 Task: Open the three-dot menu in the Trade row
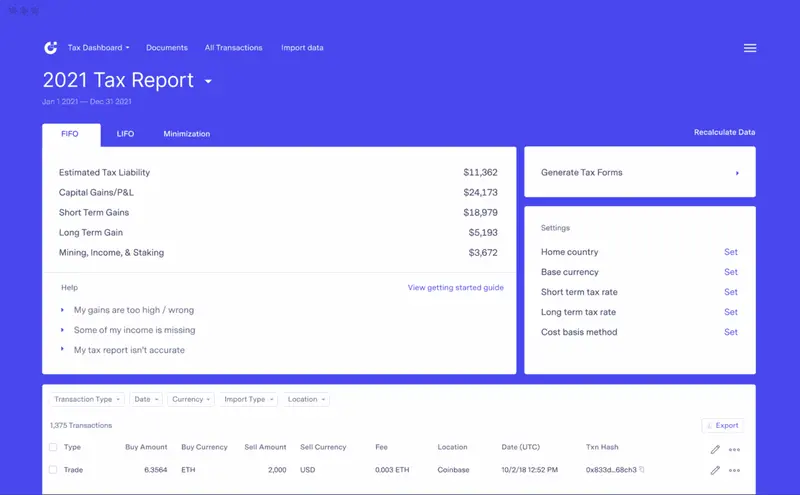[x=735, y=470]
